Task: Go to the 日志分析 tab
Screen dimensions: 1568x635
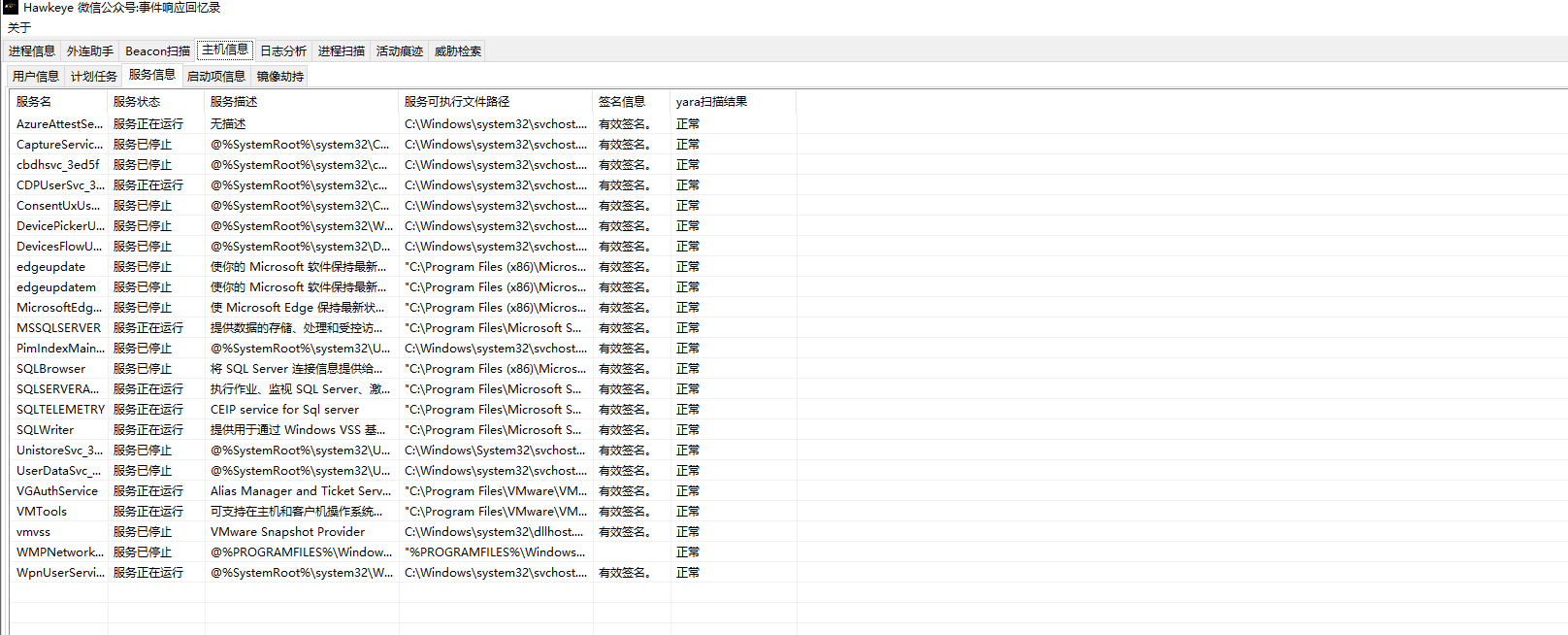Action: tap(283, 50)
